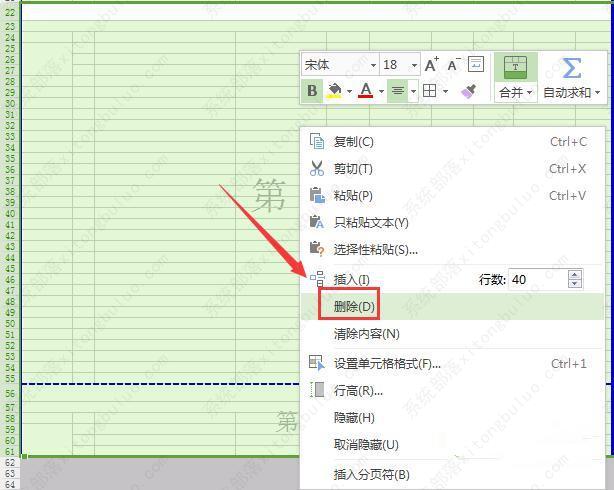The image size is (614, 490).
Task: Click the increase font size icon
Action: point(431,65)
